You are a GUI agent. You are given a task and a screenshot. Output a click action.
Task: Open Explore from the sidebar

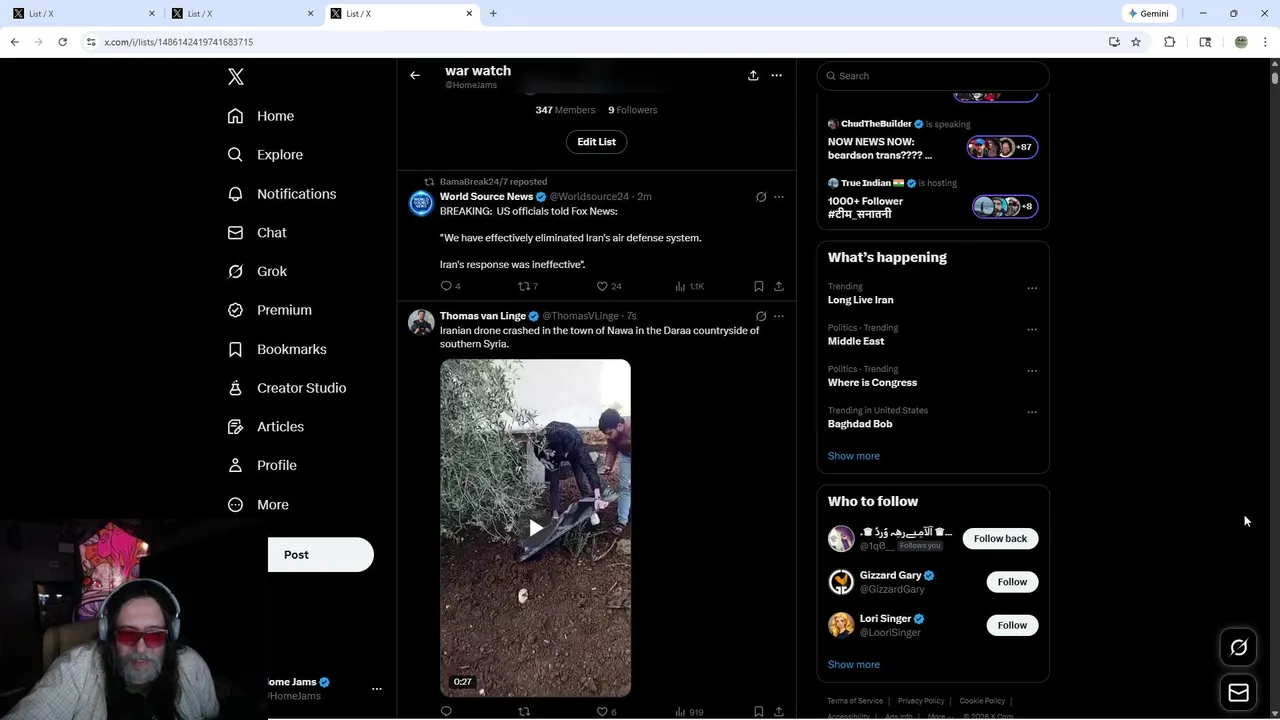pyautogui.click(x=265, y=155)
